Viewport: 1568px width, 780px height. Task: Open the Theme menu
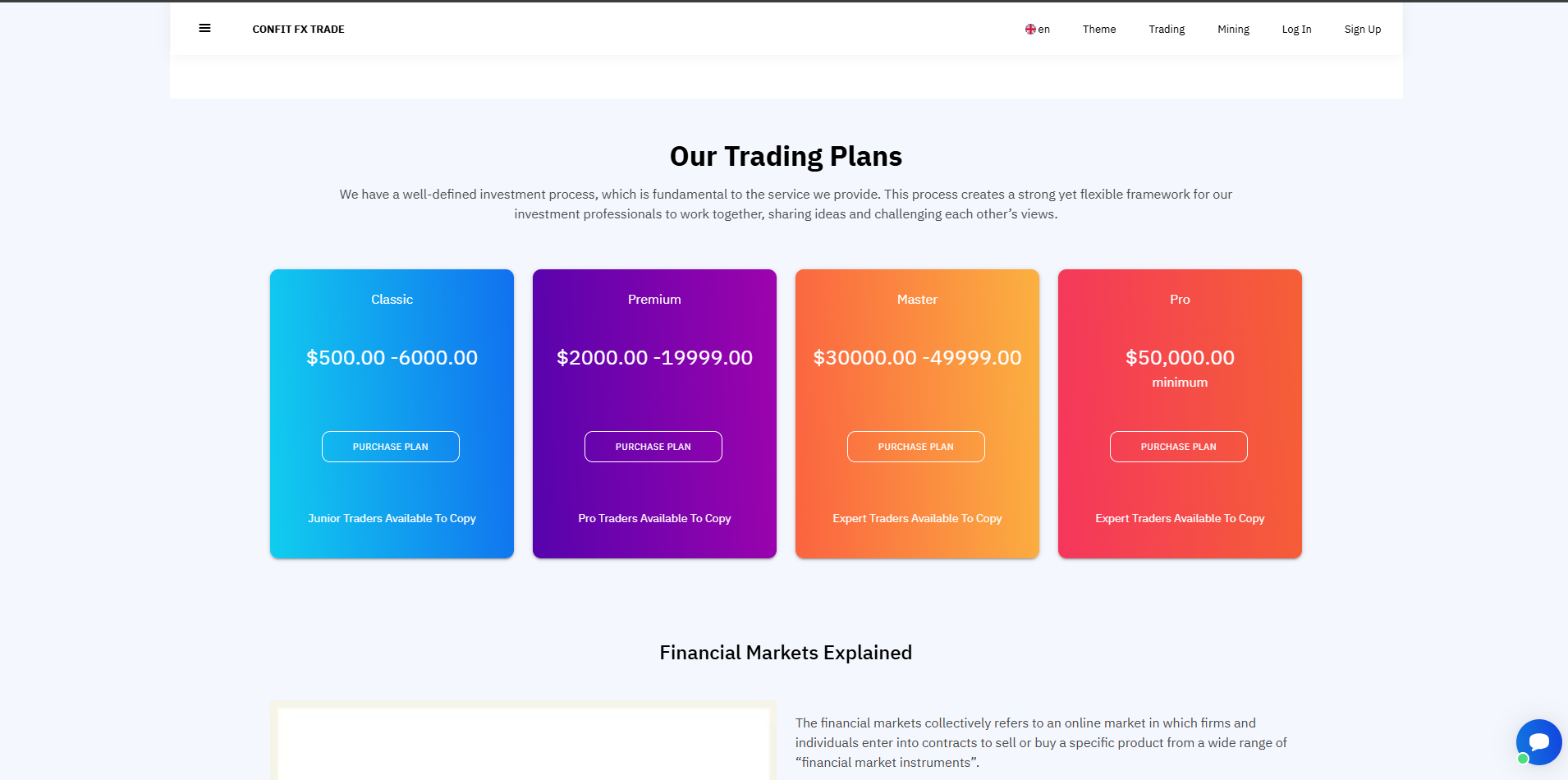coord(1098,30)
